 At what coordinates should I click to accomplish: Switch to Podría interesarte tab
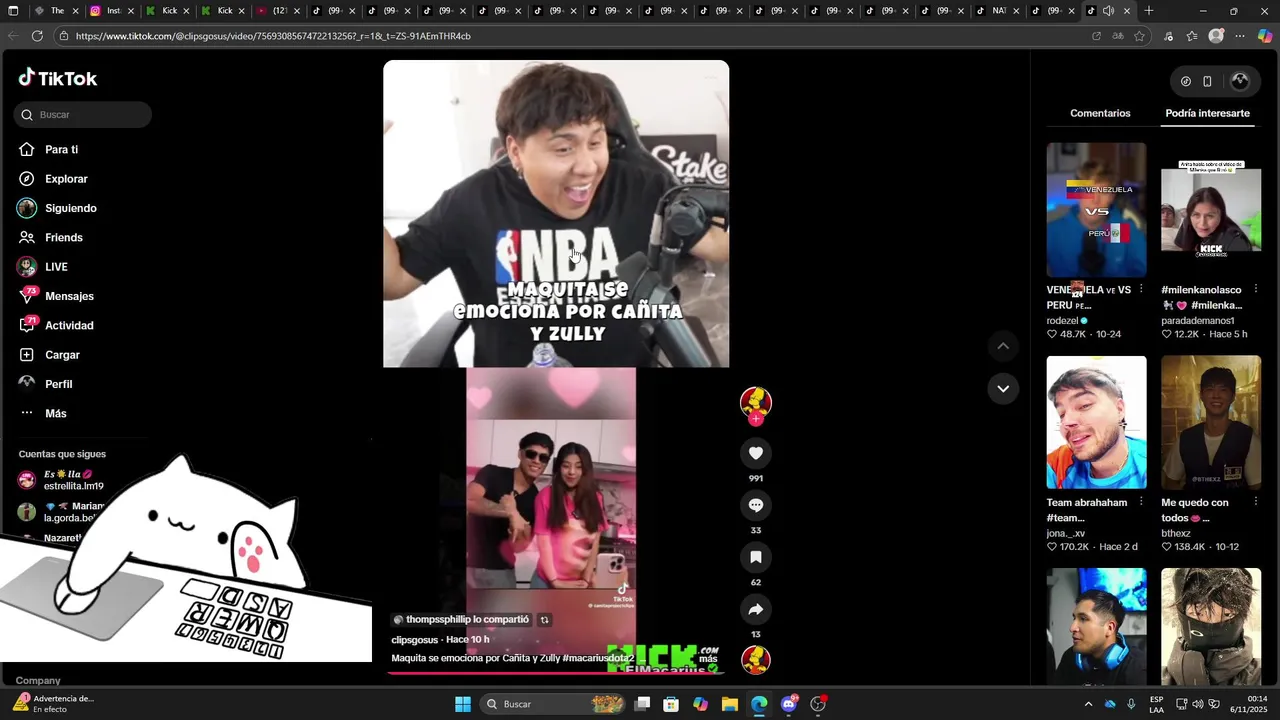[x=1207, y=113]
